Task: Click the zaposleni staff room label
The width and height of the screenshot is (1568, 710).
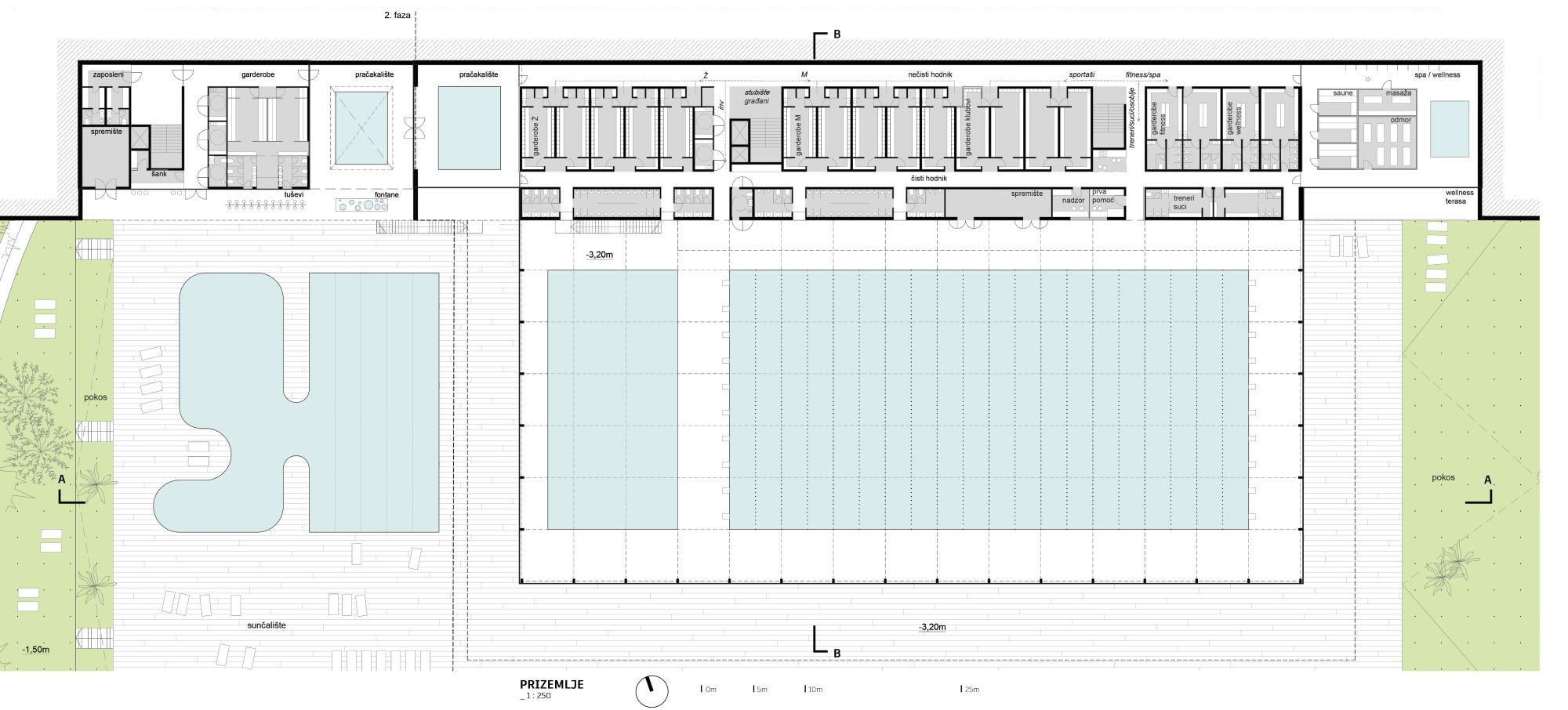Action: [x=107, y=74]
